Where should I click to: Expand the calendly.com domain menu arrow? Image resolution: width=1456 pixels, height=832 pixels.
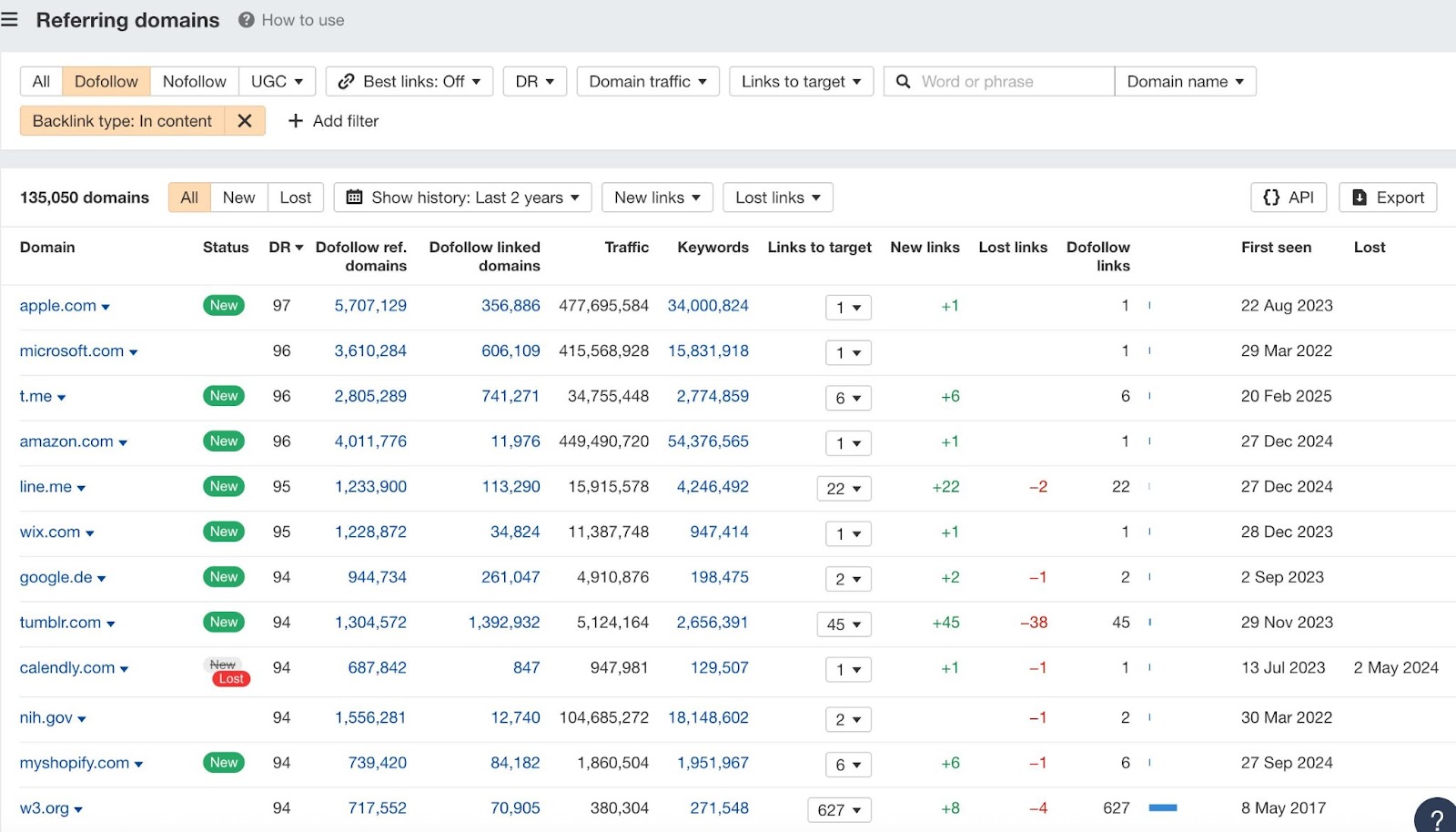pyautogui.click(x=124, y=669)
